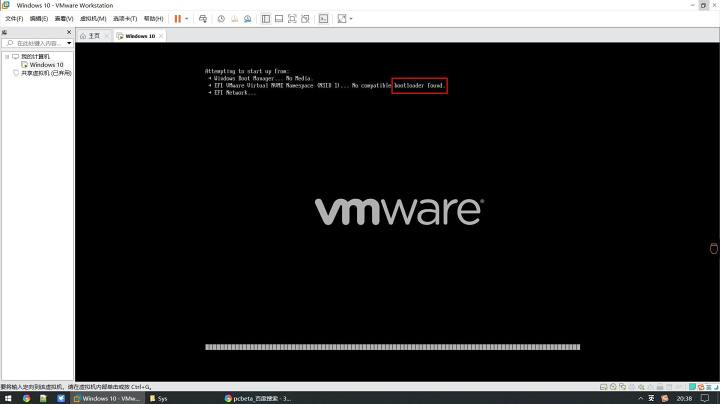Viewport: 720px width, 404px height.
Task: Open the Chrome icon in the Windows taskbar
Action: 26,398
